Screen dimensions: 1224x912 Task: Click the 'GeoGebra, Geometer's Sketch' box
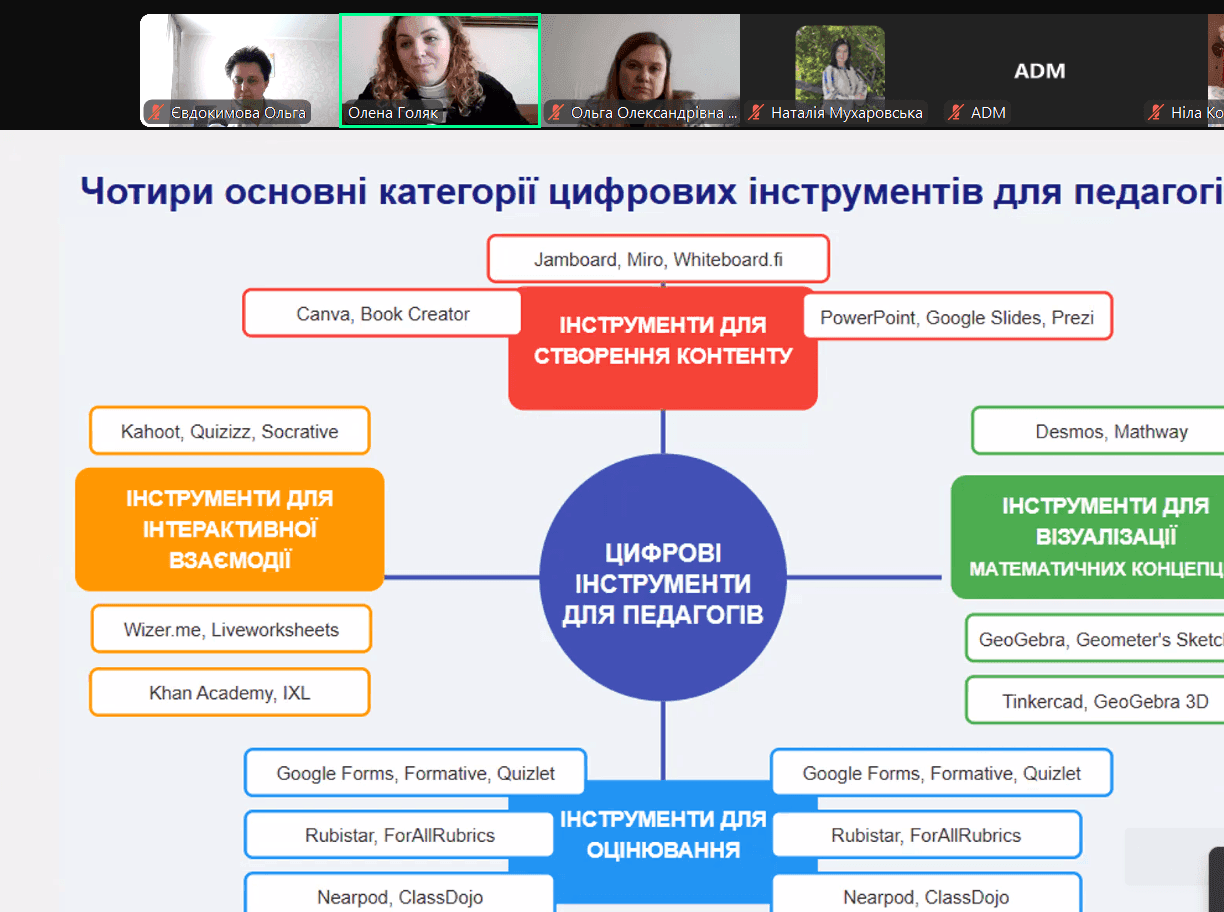(x=1095, y=639)
